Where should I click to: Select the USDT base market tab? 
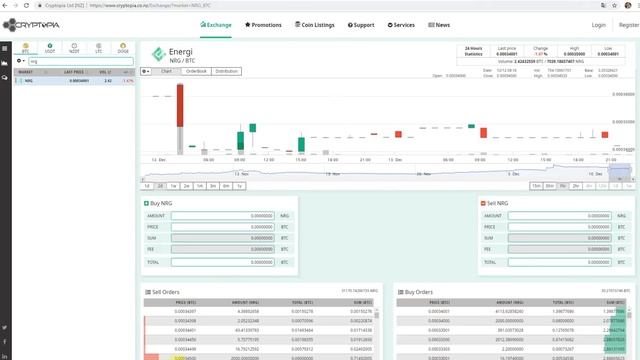point(50,48)
